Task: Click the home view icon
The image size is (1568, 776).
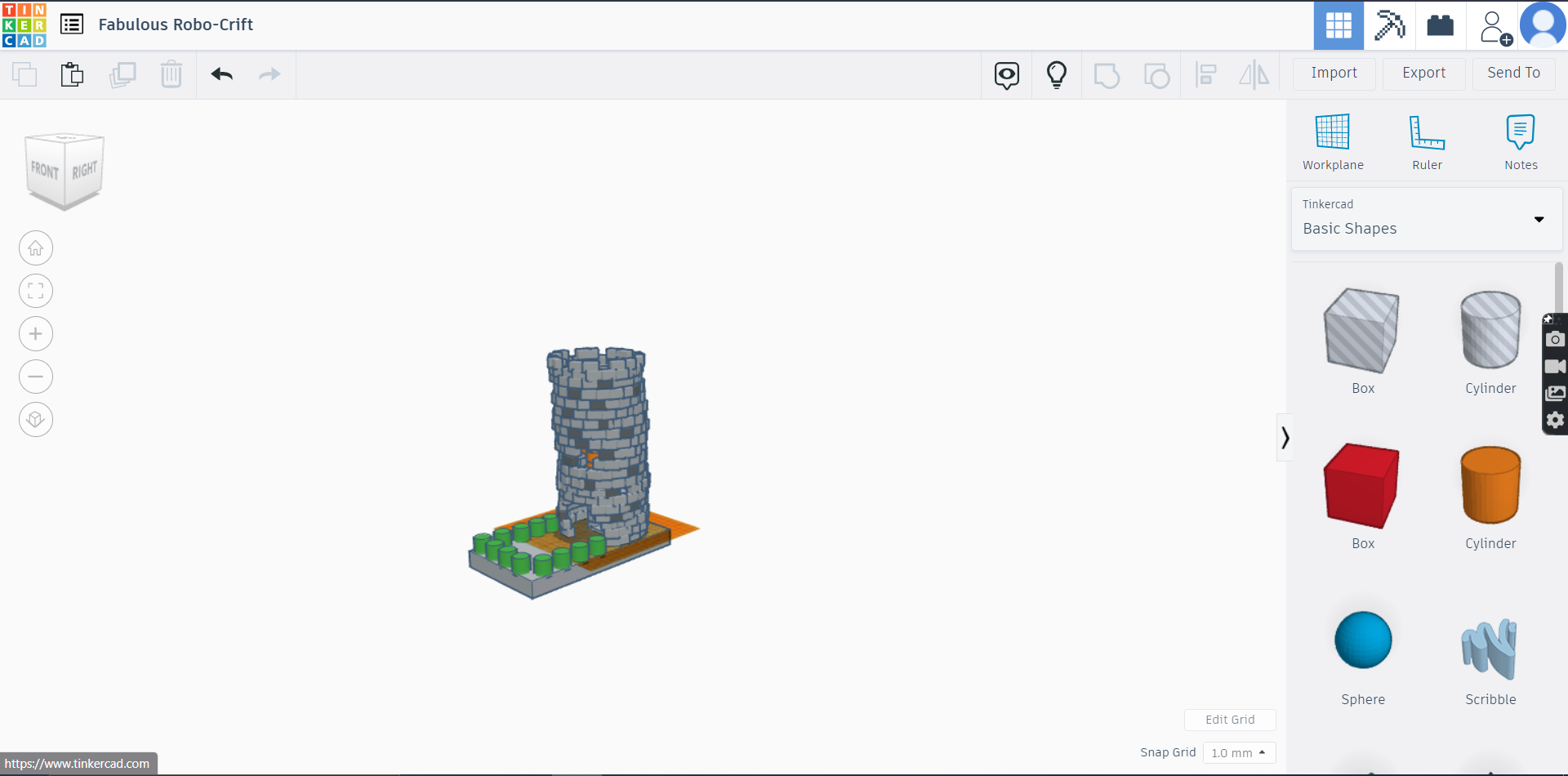Action: [35, 248]
